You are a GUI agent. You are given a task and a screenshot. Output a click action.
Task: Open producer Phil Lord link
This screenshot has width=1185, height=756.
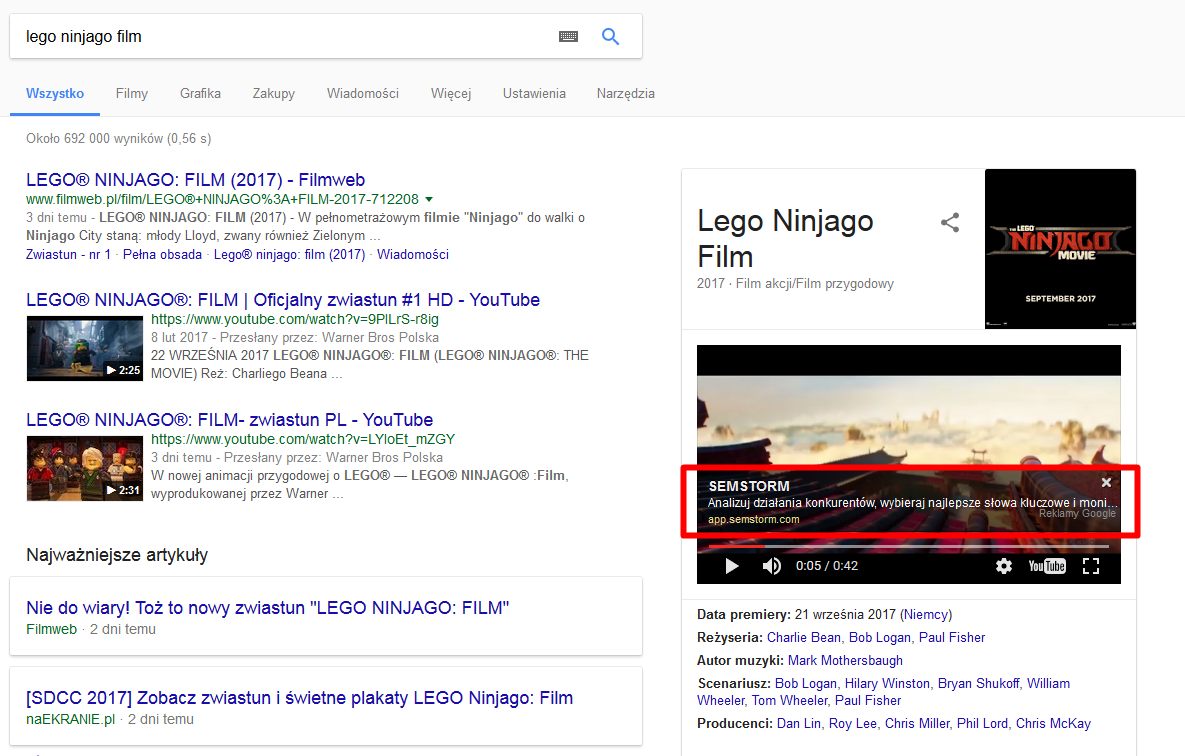(x=982, y=723)
